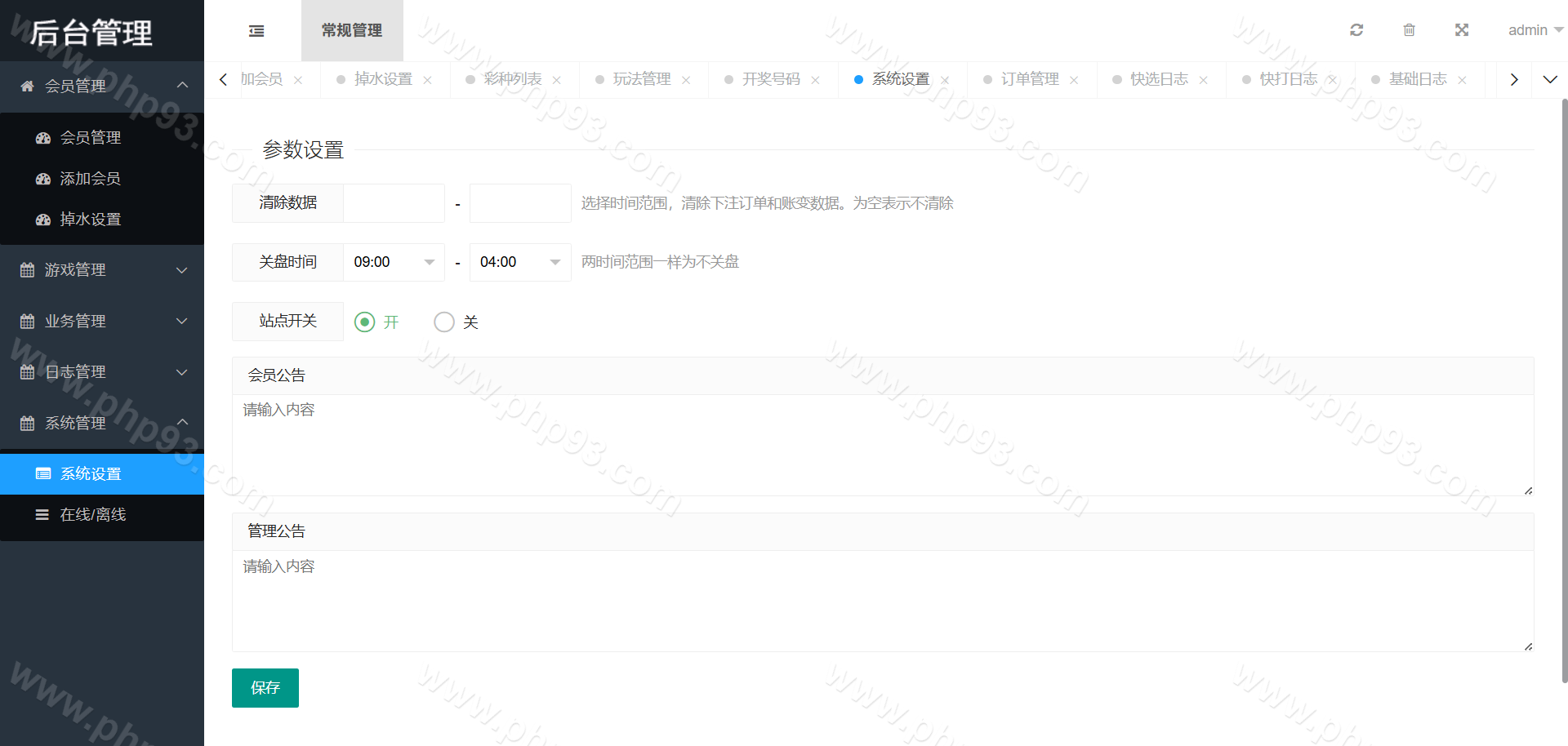Click the trash clear-cache icon

(1409, 30)
